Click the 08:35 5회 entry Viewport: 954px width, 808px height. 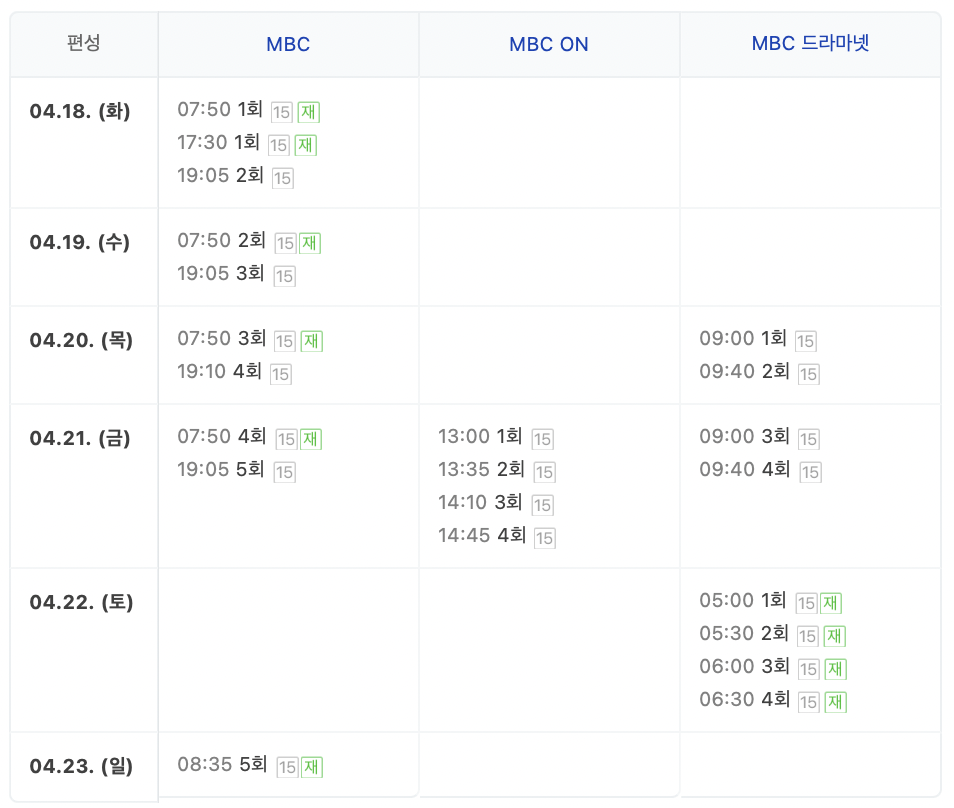point(223,764)
